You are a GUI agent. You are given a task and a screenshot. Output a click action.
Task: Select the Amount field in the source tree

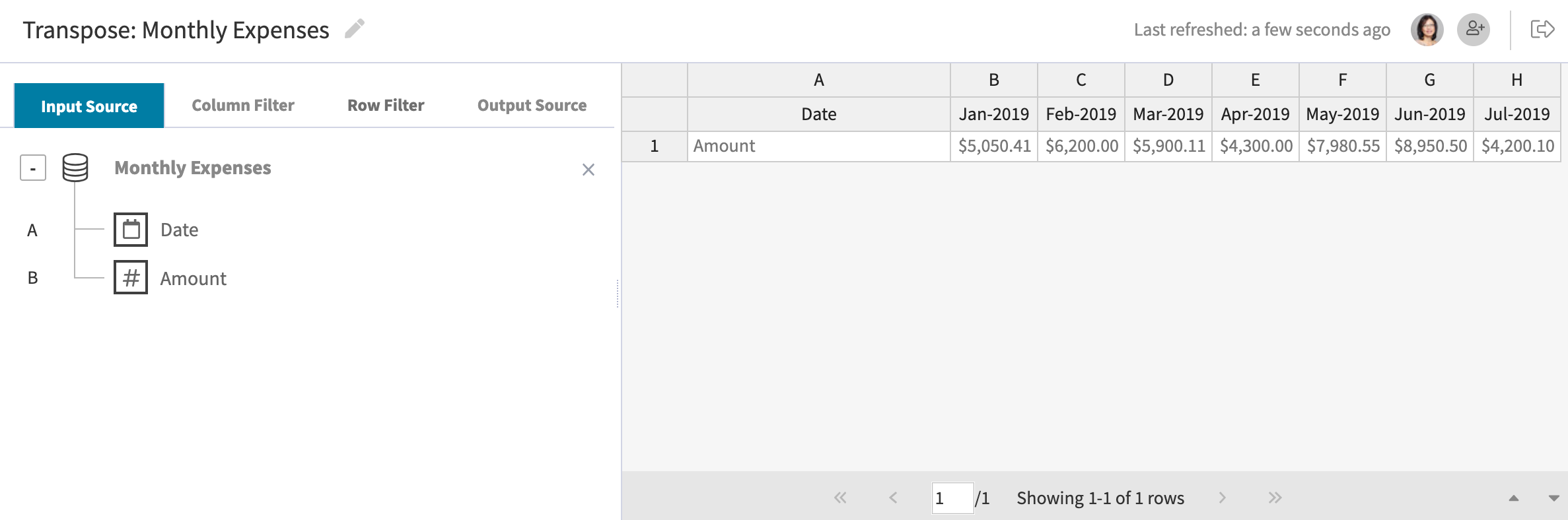point(192,278)
